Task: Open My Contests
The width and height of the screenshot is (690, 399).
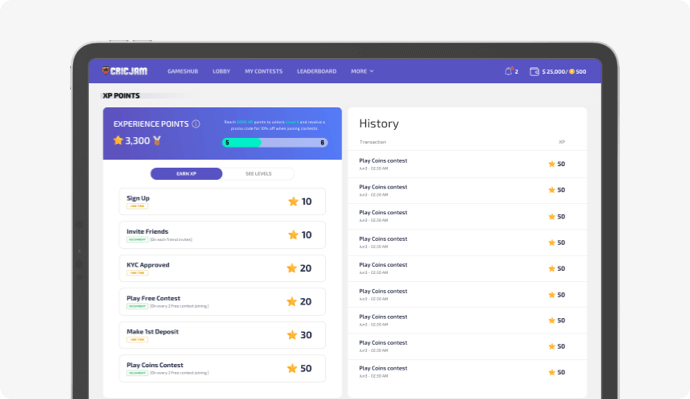Action: [x=264, y=71]
